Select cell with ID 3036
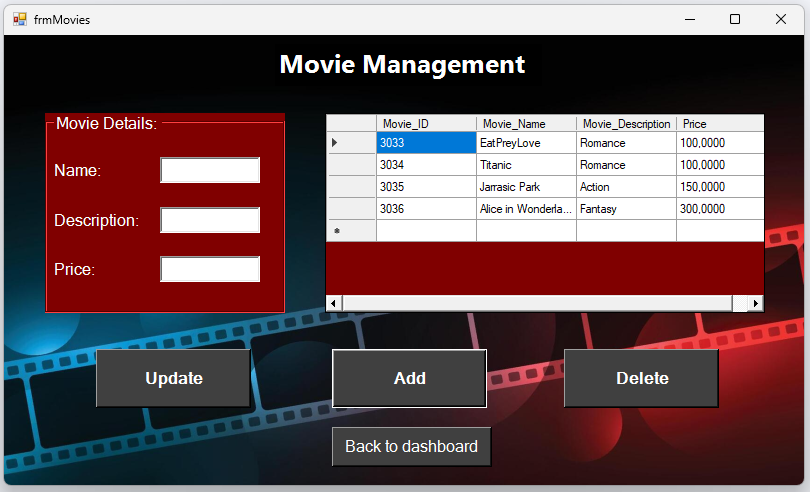 426,209
